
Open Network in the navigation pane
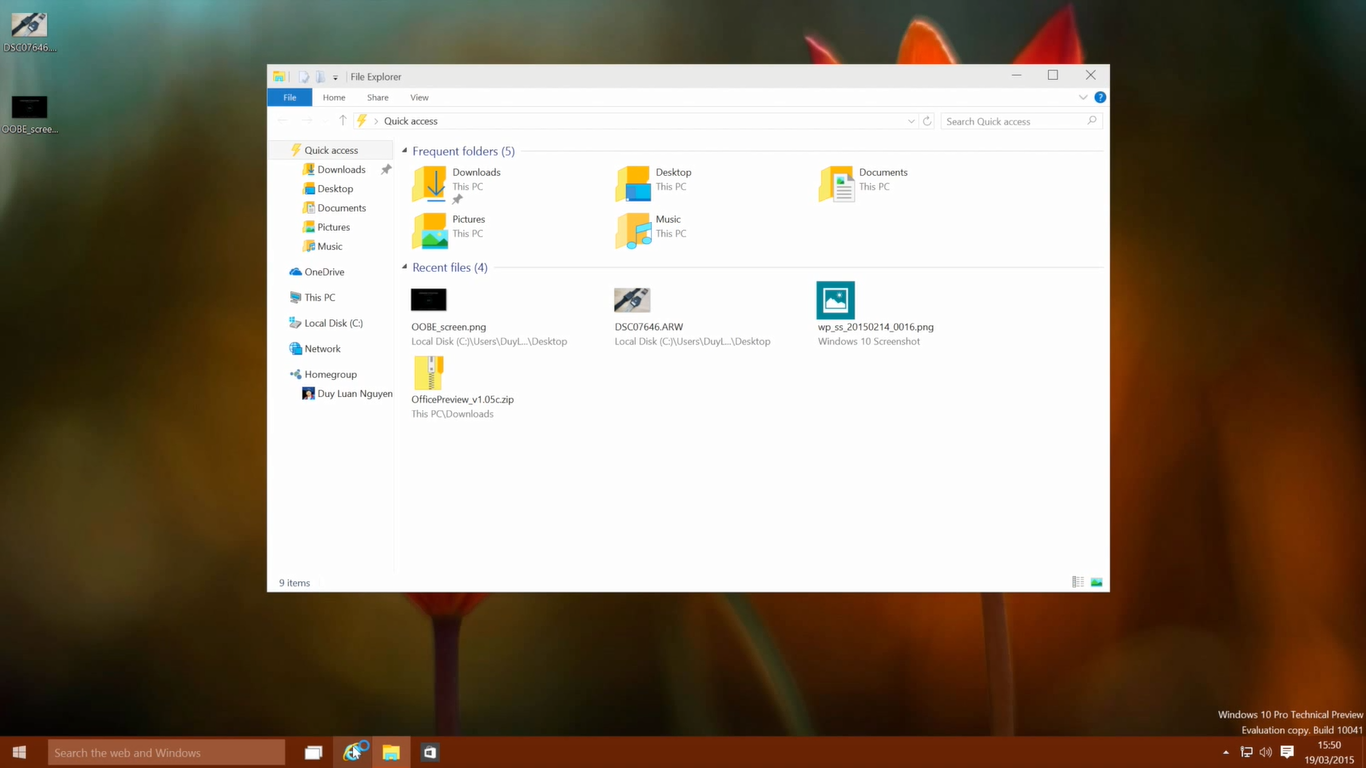[322, 349]
